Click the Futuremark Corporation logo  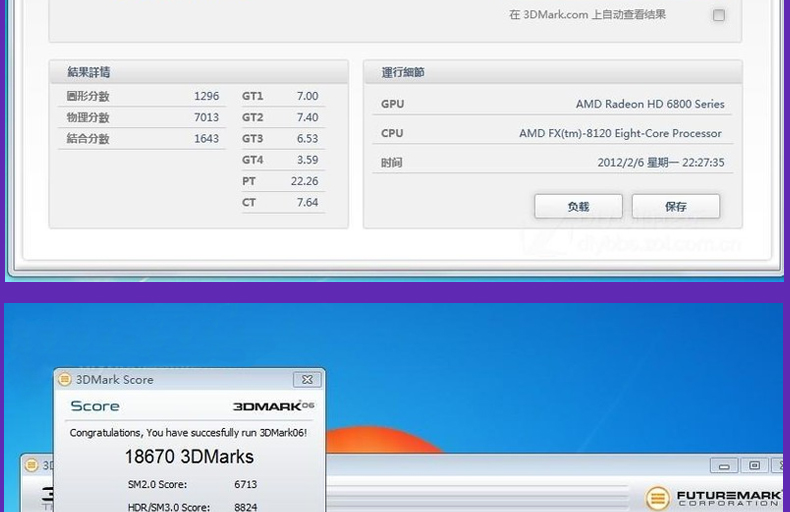pos(713,498)
